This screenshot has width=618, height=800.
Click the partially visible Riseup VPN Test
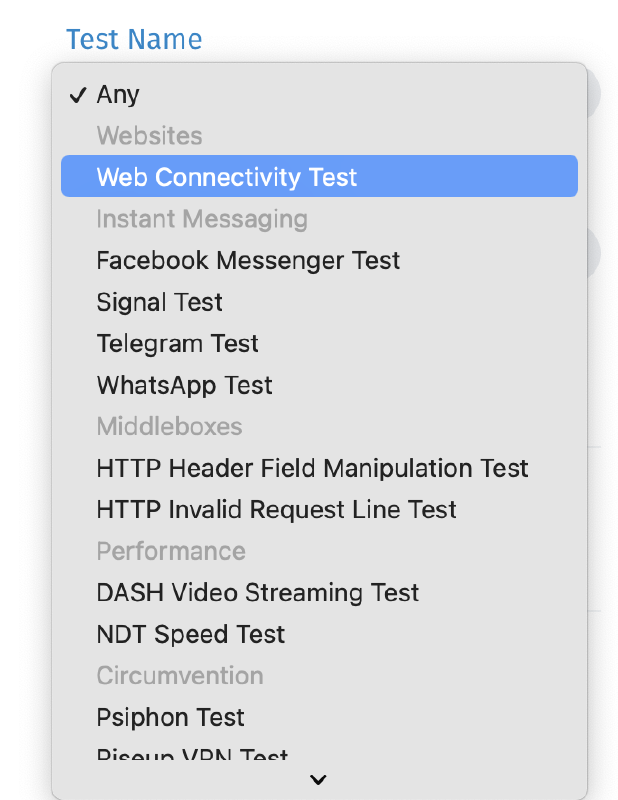click(x=192, y=756)
